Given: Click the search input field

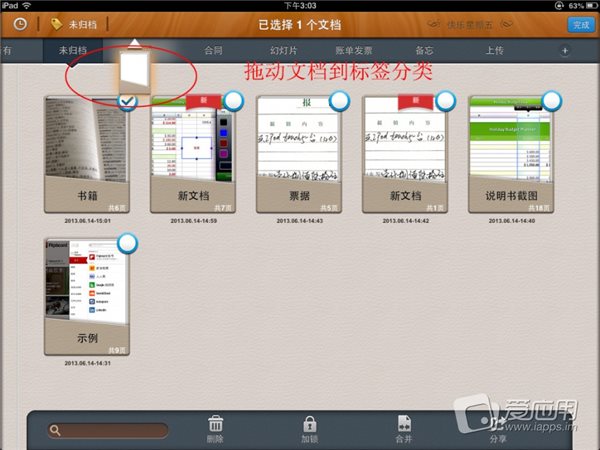Looking at the screenshot, I should pyautogui.click(x=108, y=430).
